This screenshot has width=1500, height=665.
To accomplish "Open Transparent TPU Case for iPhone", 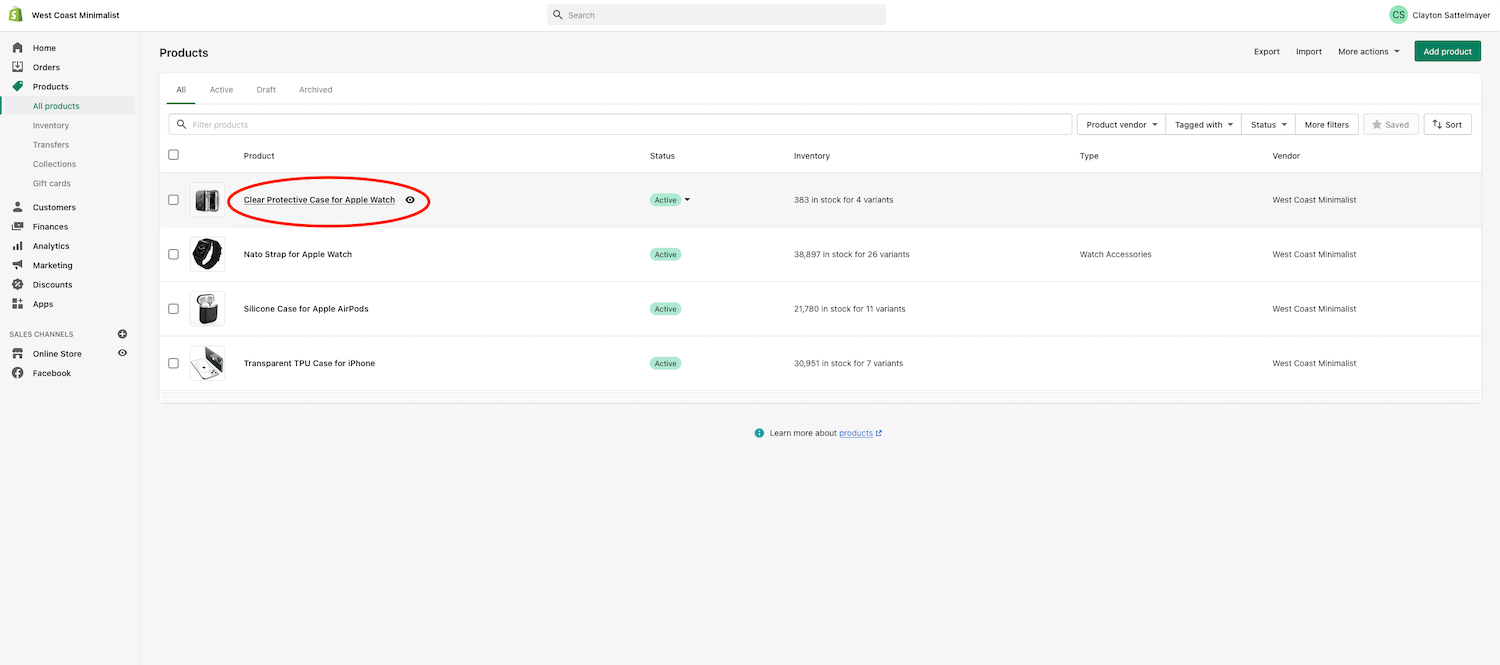I will (309, 363).
